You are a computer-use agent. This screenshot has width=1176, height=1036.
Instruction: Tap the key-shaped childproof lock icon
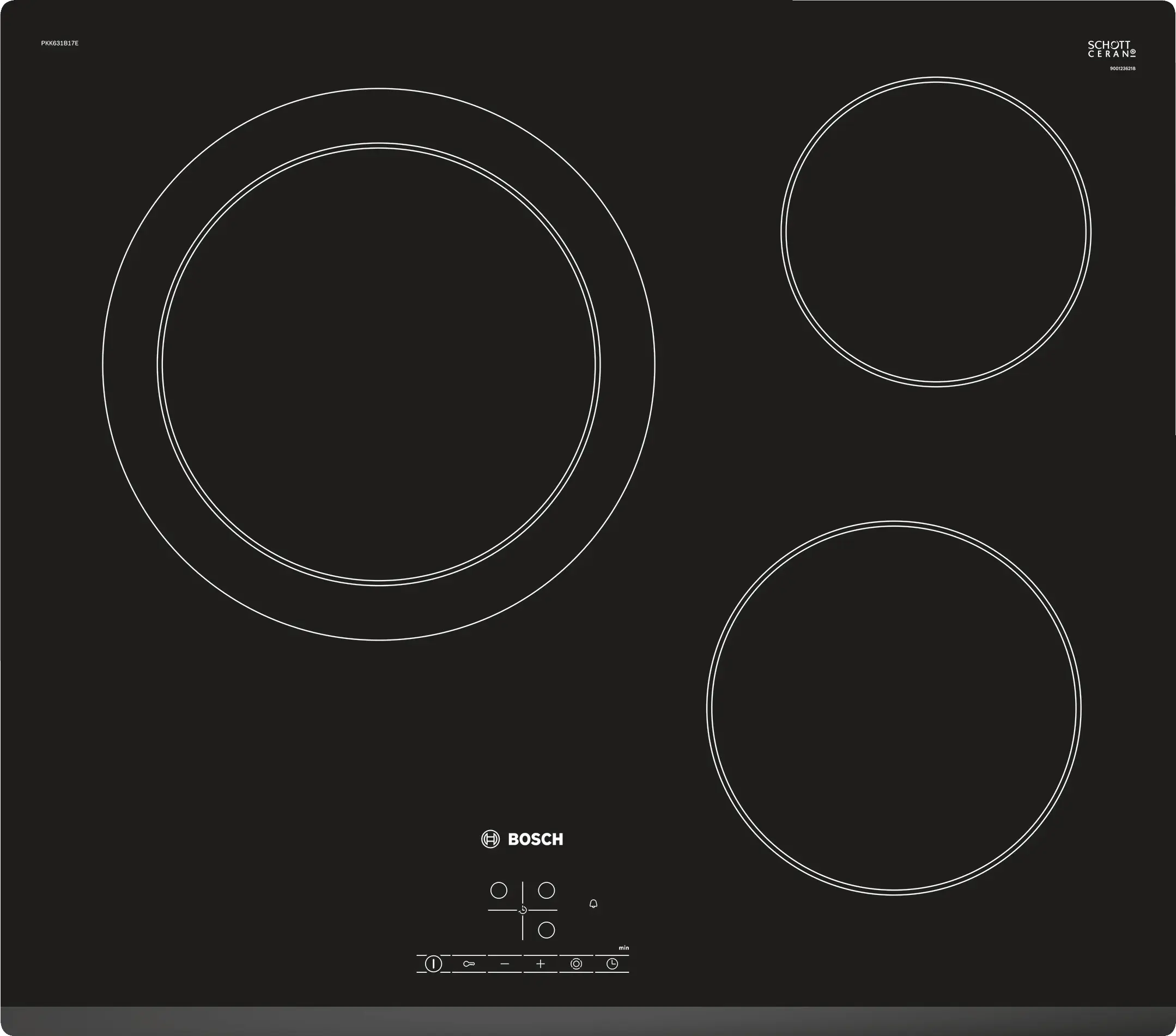(x=469, y=964)
